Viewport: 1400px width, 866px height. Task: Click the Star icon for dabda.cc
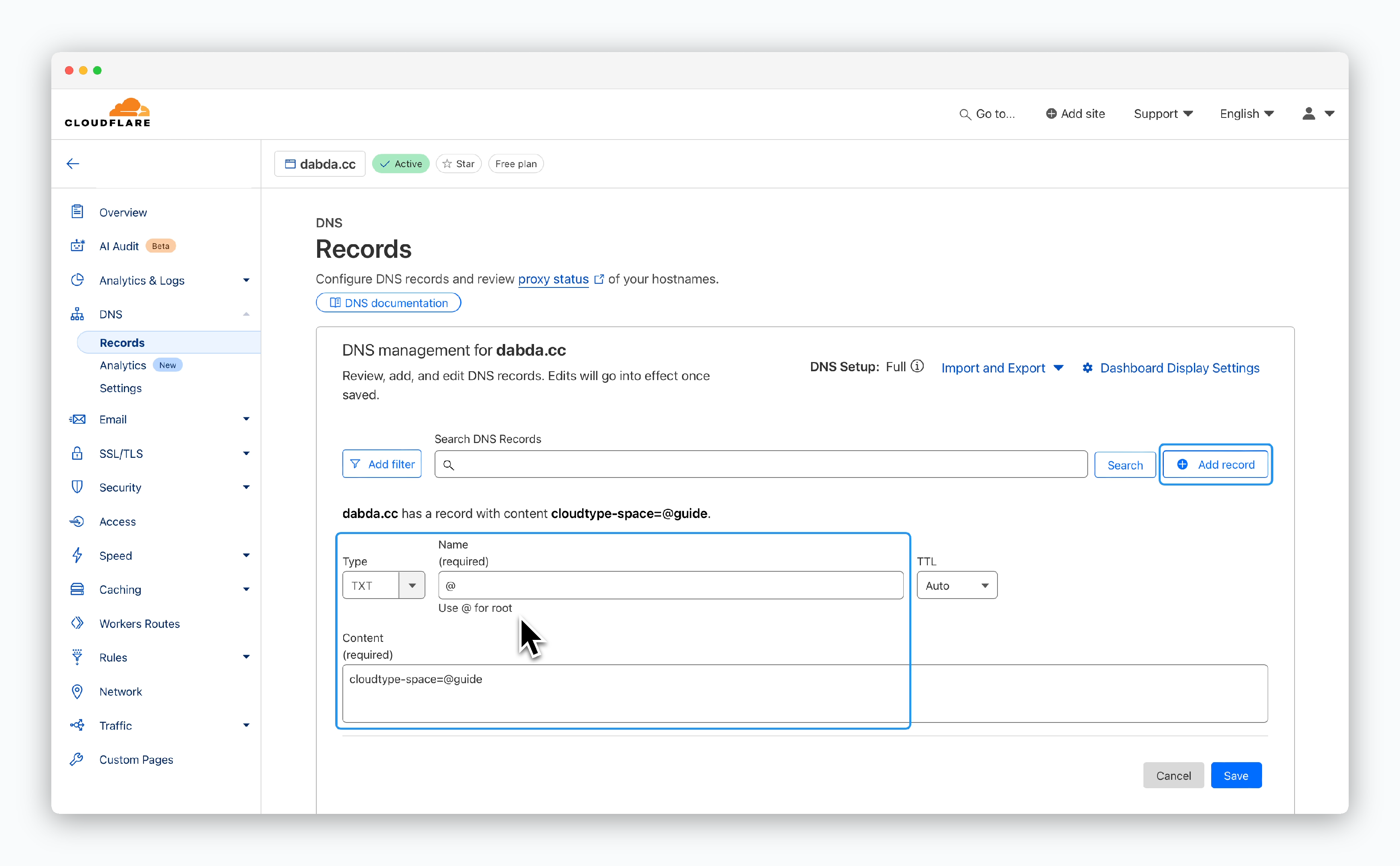(x=447, y=164)
